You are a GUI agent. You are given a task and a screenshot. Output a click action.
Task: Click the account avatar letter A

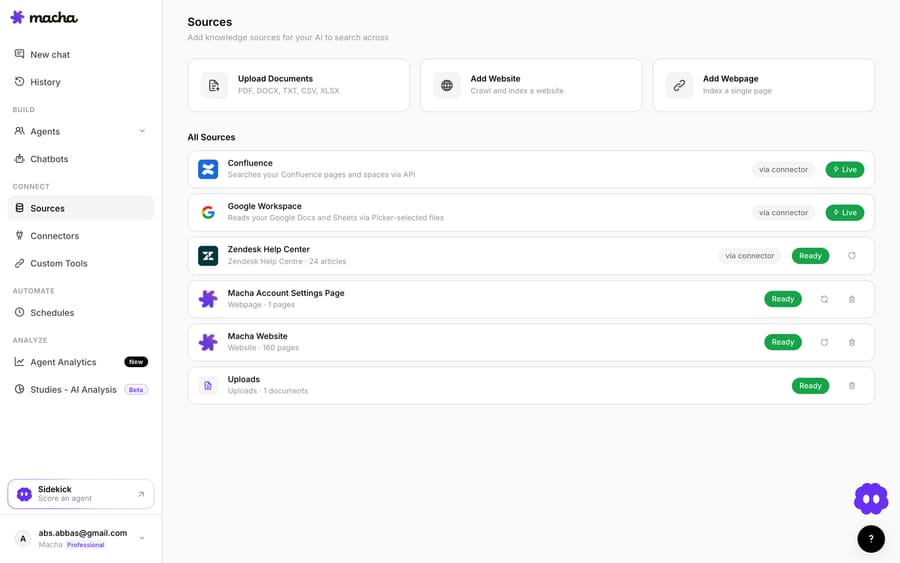23,538
